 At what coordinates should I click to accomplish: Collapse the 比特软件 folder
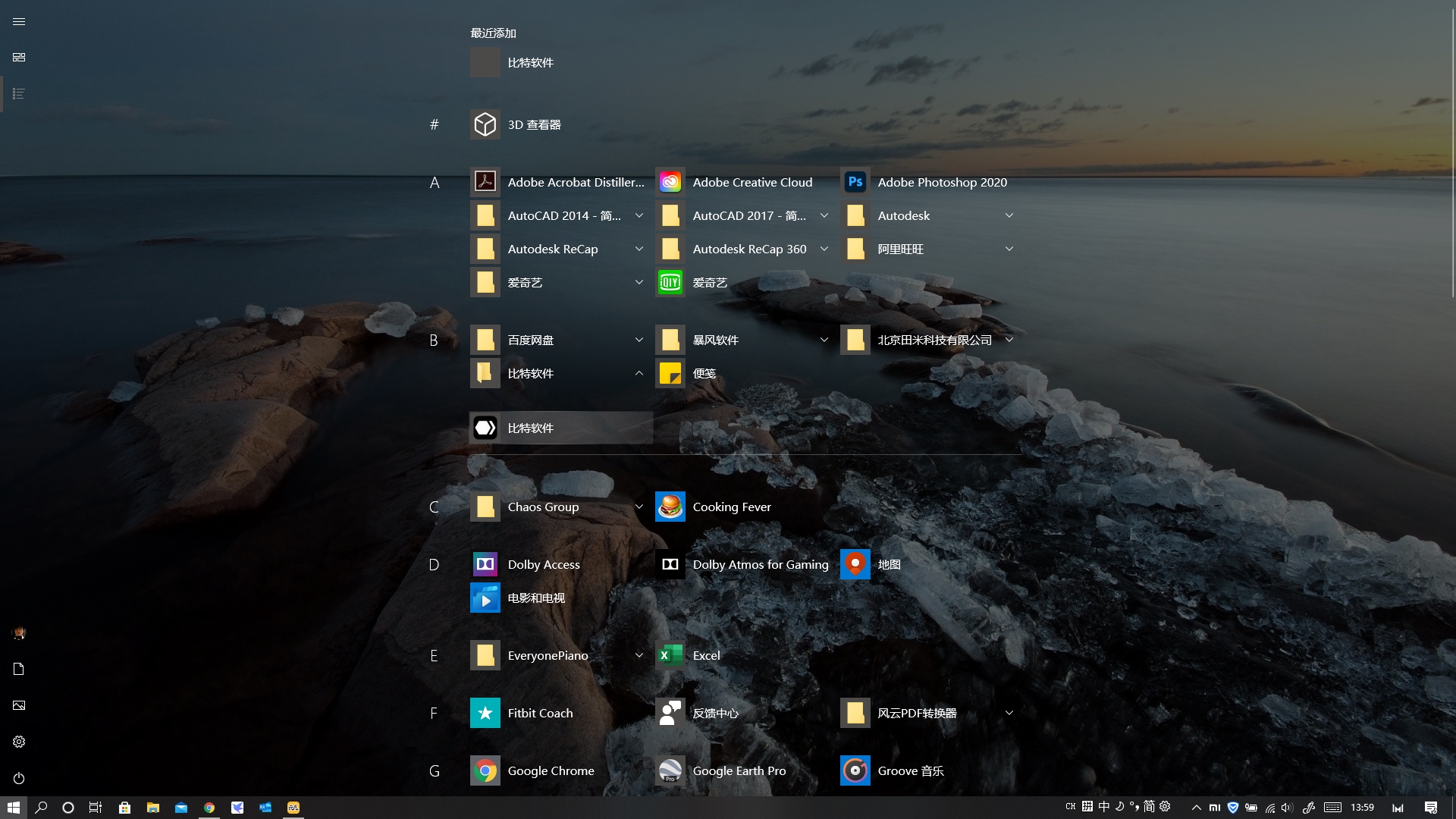tap(639, 373)
